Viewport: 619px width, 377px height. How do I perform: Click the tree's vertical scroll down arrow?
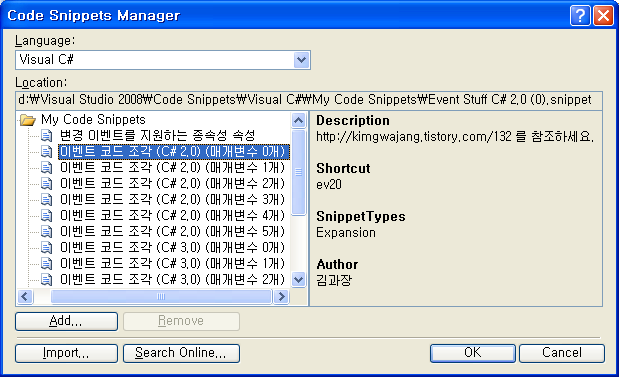298,280
